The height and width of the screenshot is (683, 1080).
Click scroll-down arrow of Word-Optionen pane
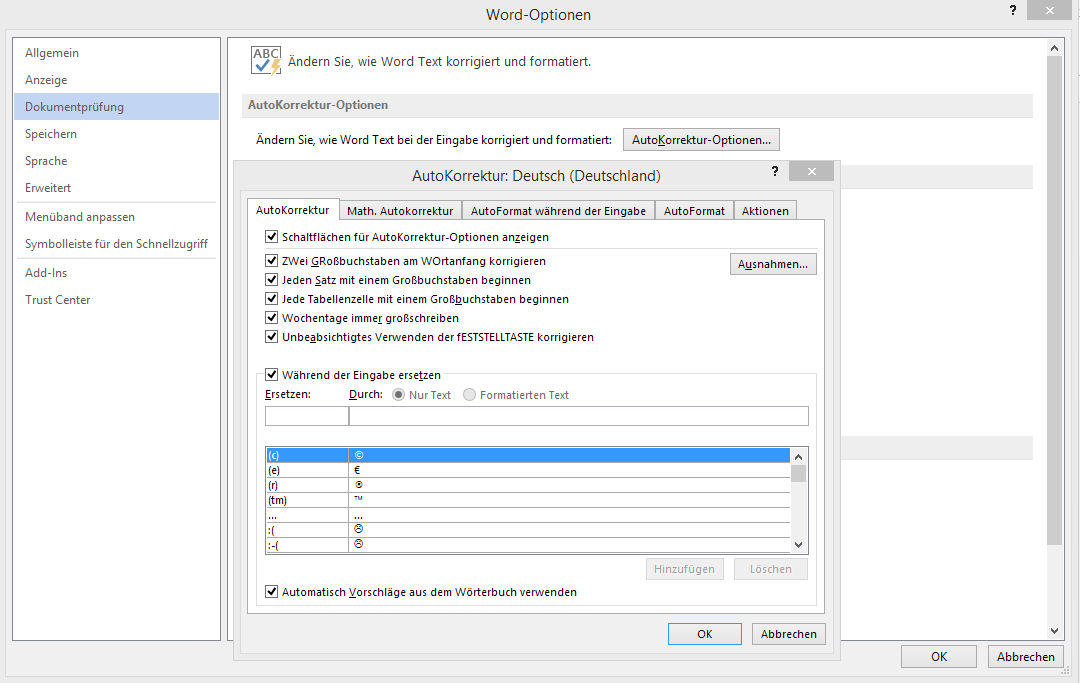click(x=1054, y=631)
